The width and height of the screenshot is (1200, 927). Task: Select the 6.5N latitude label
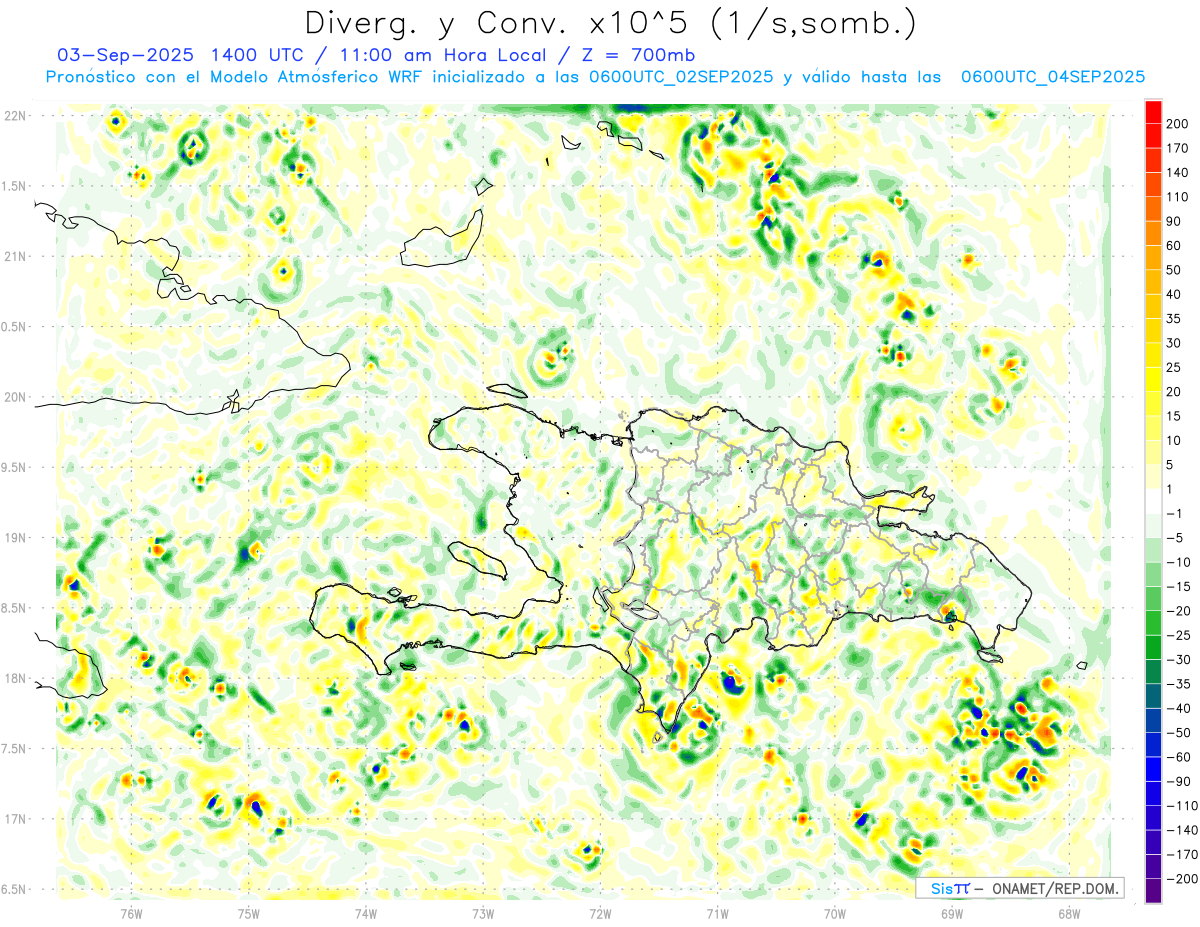14,889
